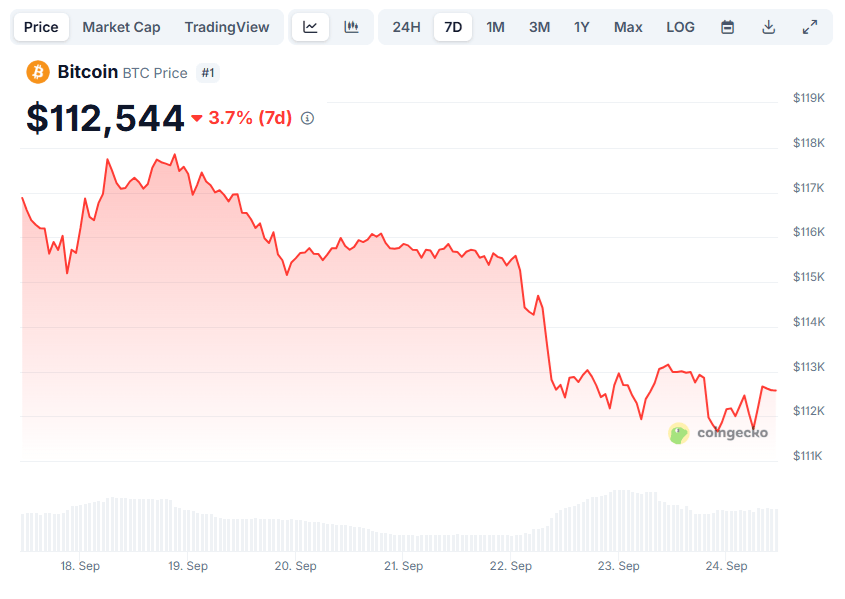Image resolution: width=845 pixels, height=599 pixels.
Task: Select the 24H time range
Action: 406,27
